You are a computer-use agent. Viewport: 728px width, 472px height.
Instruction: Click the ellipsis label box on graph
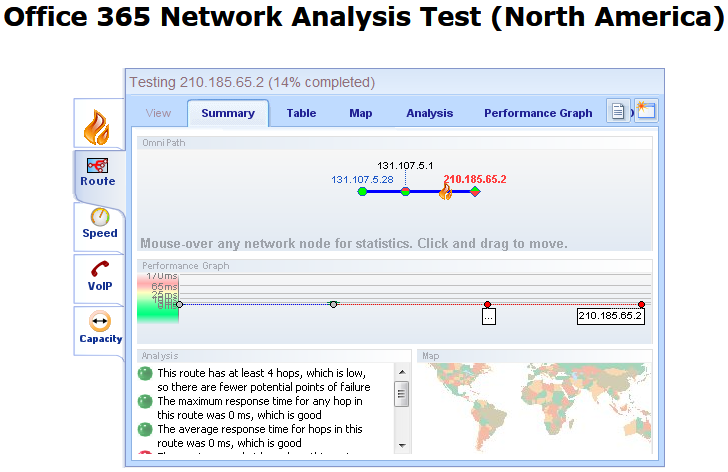click(489, 317)
